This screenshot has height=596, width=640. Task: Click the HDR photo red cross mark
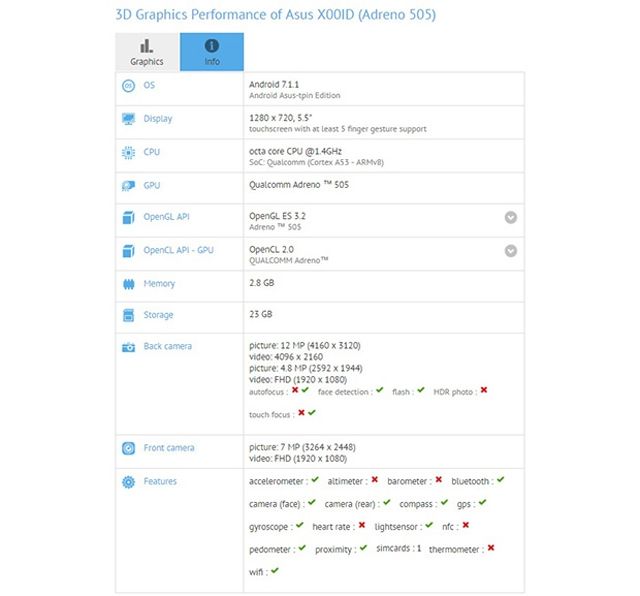484,390
